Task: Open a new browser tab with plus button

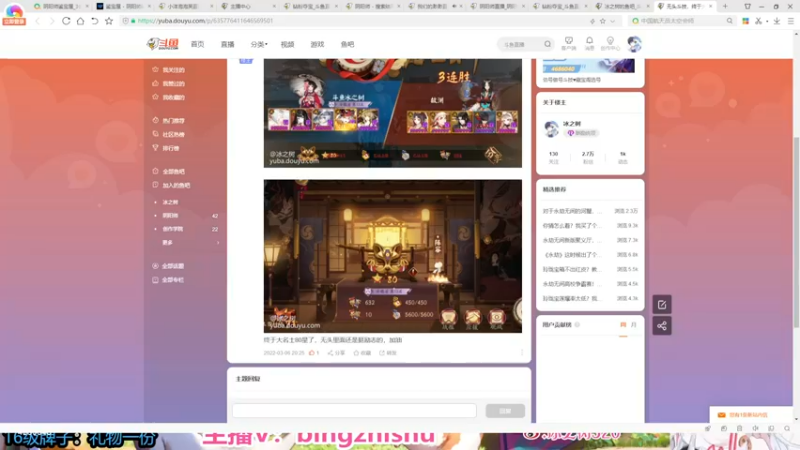Action: click(x=725, y=6)
